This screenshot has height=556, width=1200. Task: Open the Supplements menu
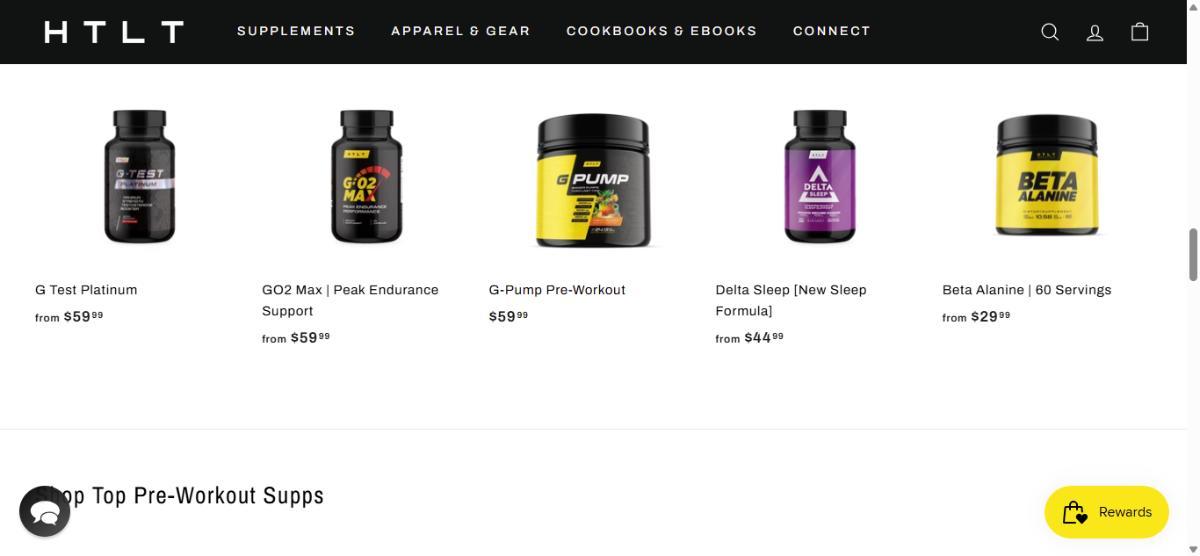tap(296, 31)
